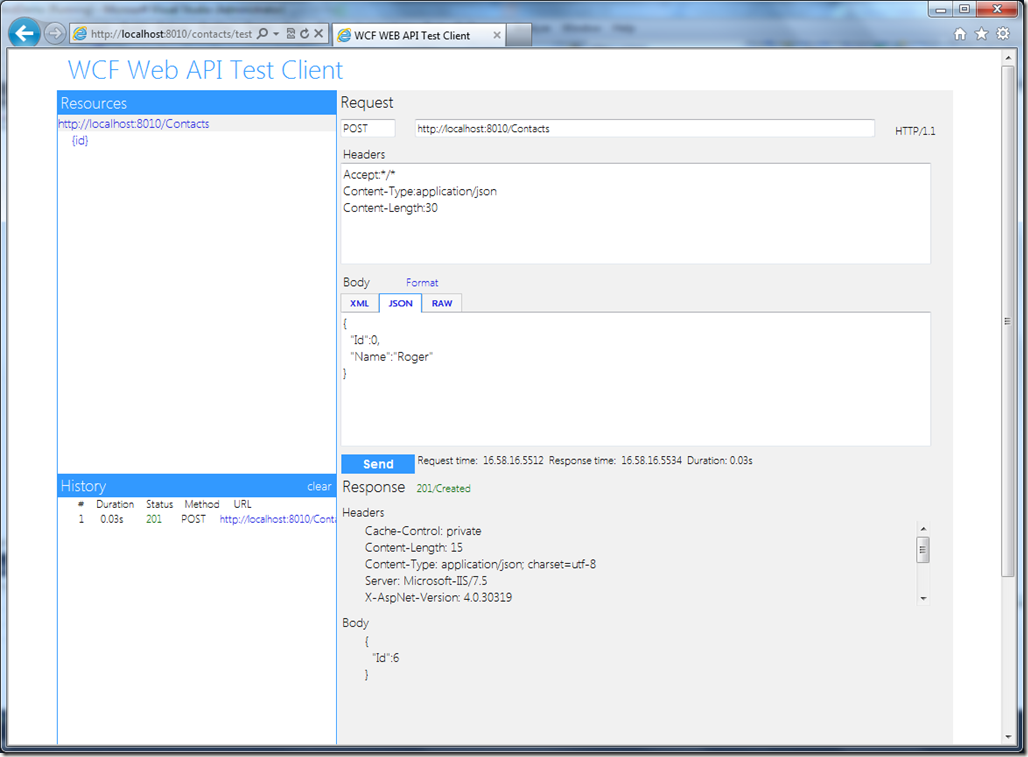This screenshot has height=757, width=1028.
Task: Maximize the browser window
Action: pos(964,9)
